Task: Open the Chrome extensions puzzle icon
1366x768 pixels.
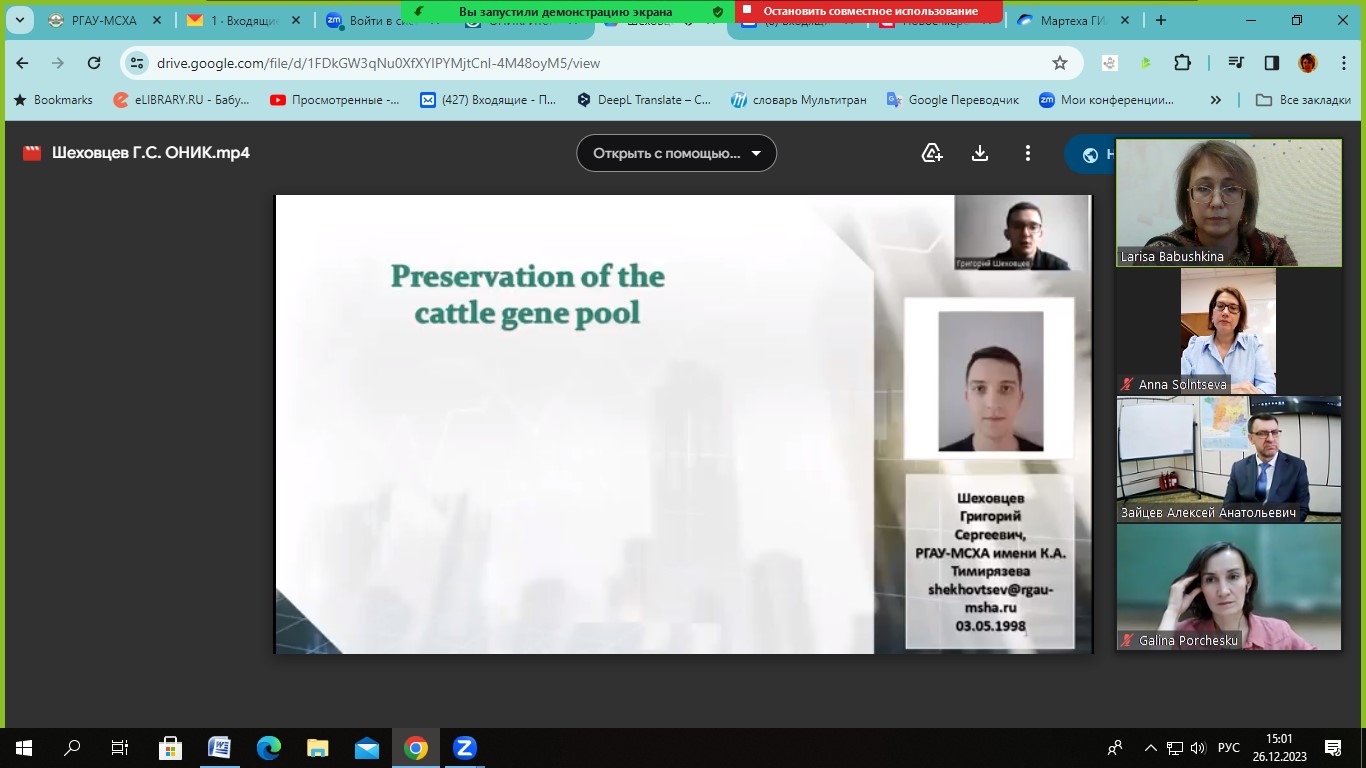Action: tap(1182, 63)
